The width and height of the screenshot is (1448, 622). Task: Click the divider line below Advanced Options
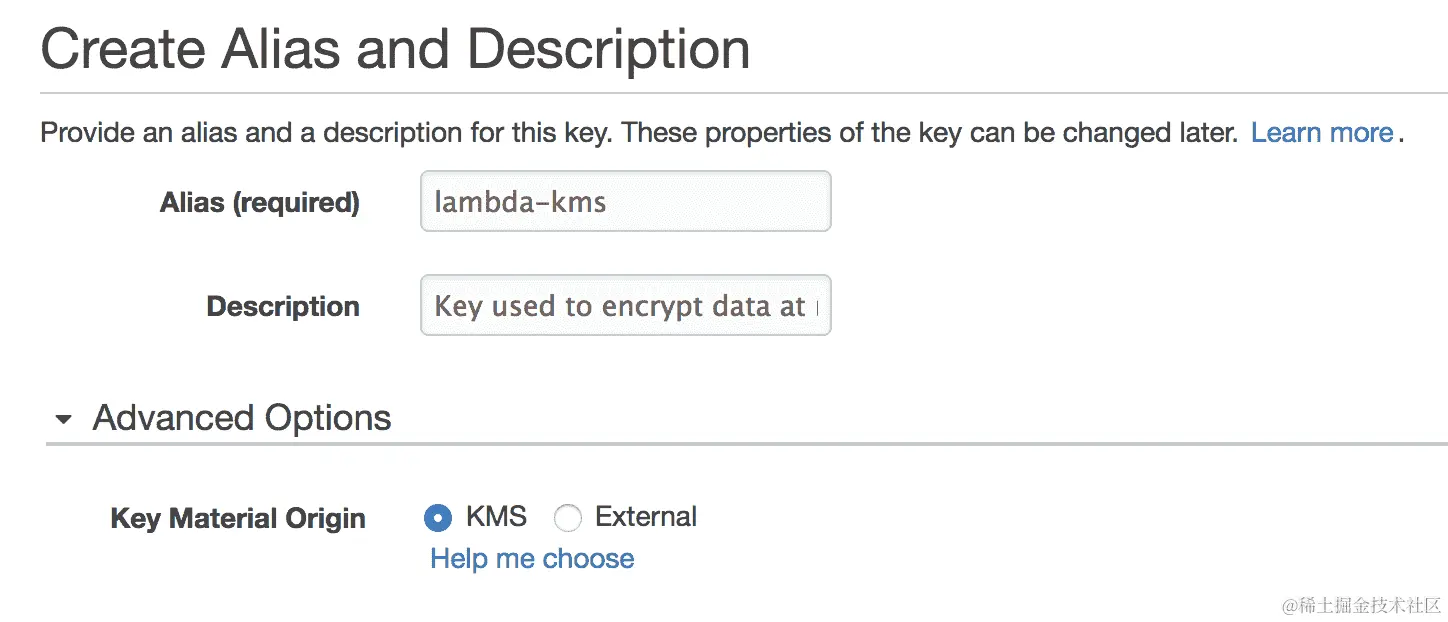pos(746,443)
